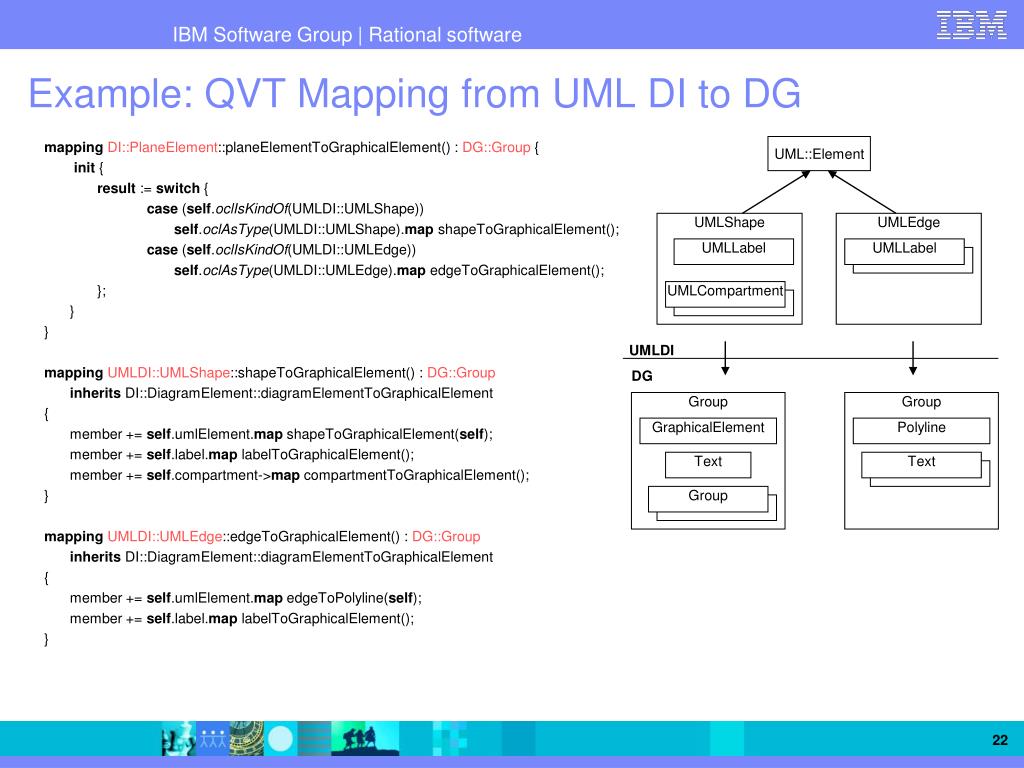
Task: Click red 'DG::Group' on first mapping line
Action: (x=496, y=147)
